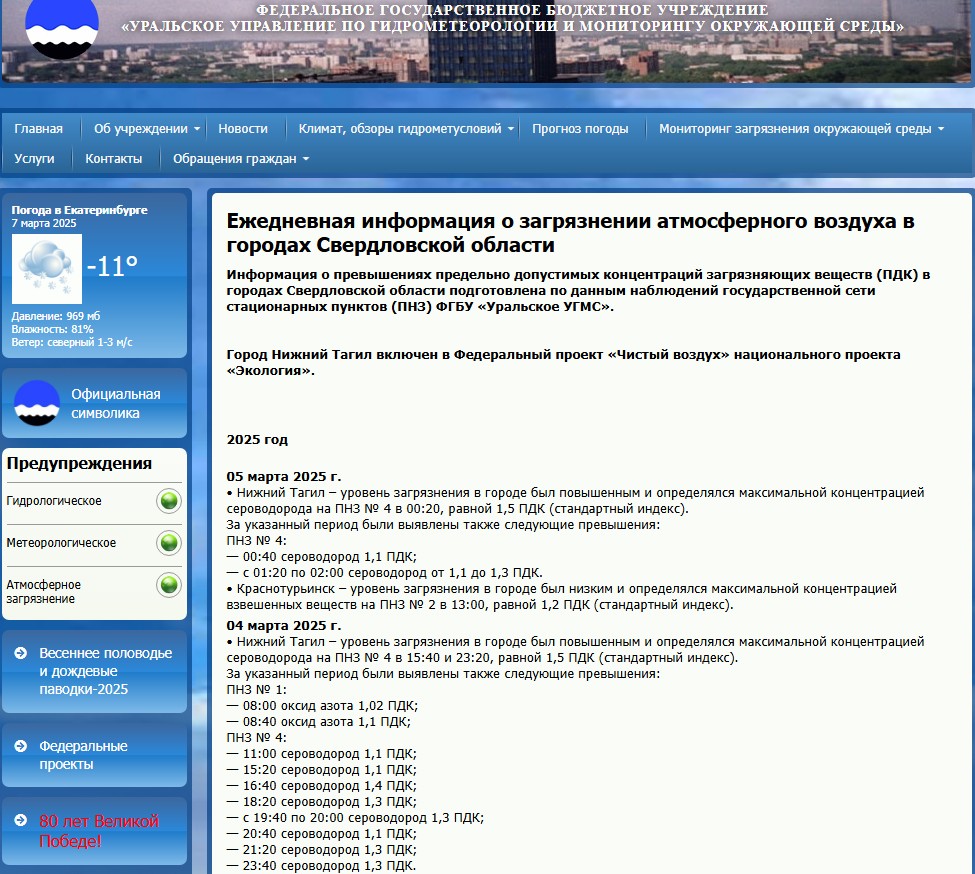Click the green Hydrological warning indicator

click(169, 501)
